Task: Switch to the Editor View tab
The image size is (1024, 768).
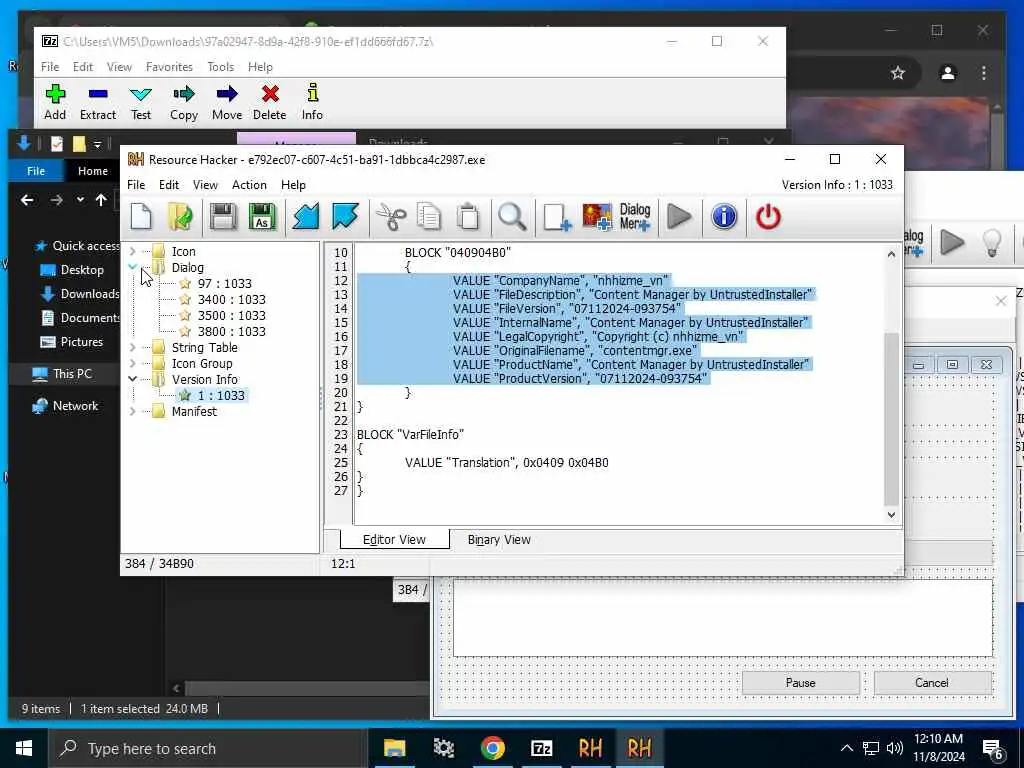Action: pos(394,539)
